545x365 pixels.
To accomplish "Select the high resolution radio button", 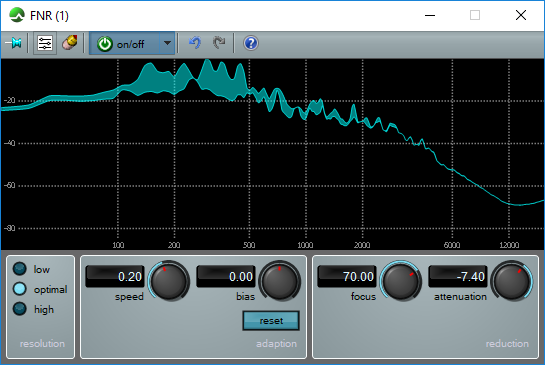I will [x=19, y=309].
